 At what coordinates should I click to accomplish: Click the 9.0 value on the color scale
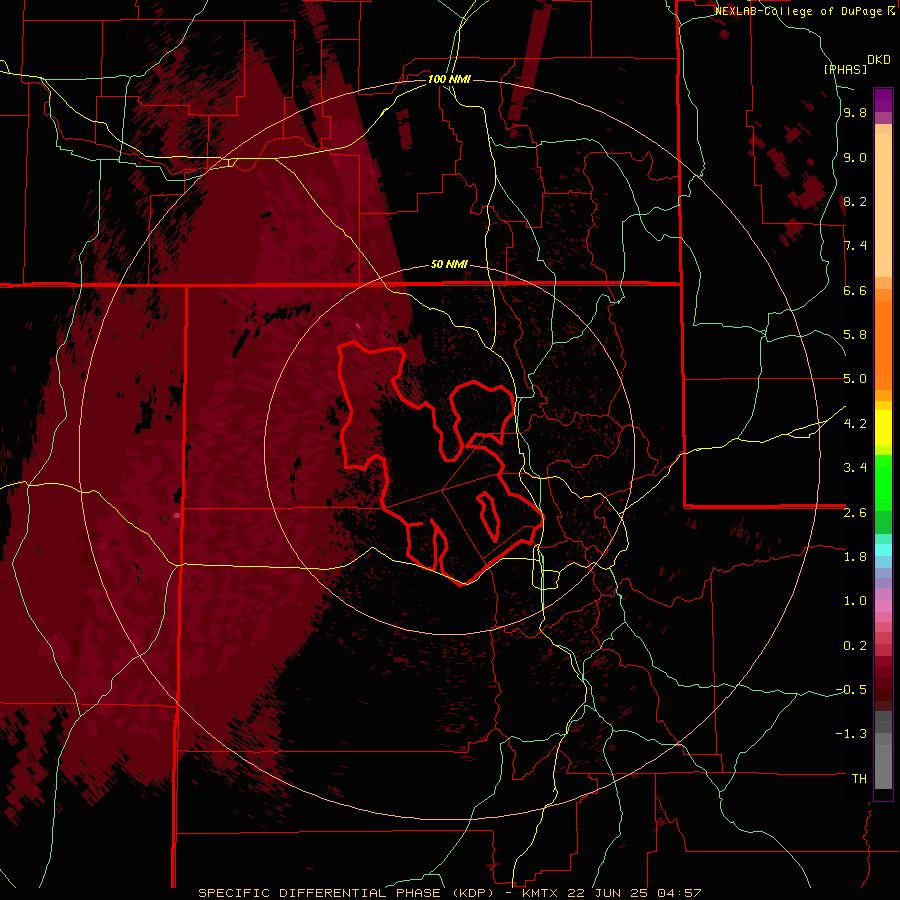(855, 157)
